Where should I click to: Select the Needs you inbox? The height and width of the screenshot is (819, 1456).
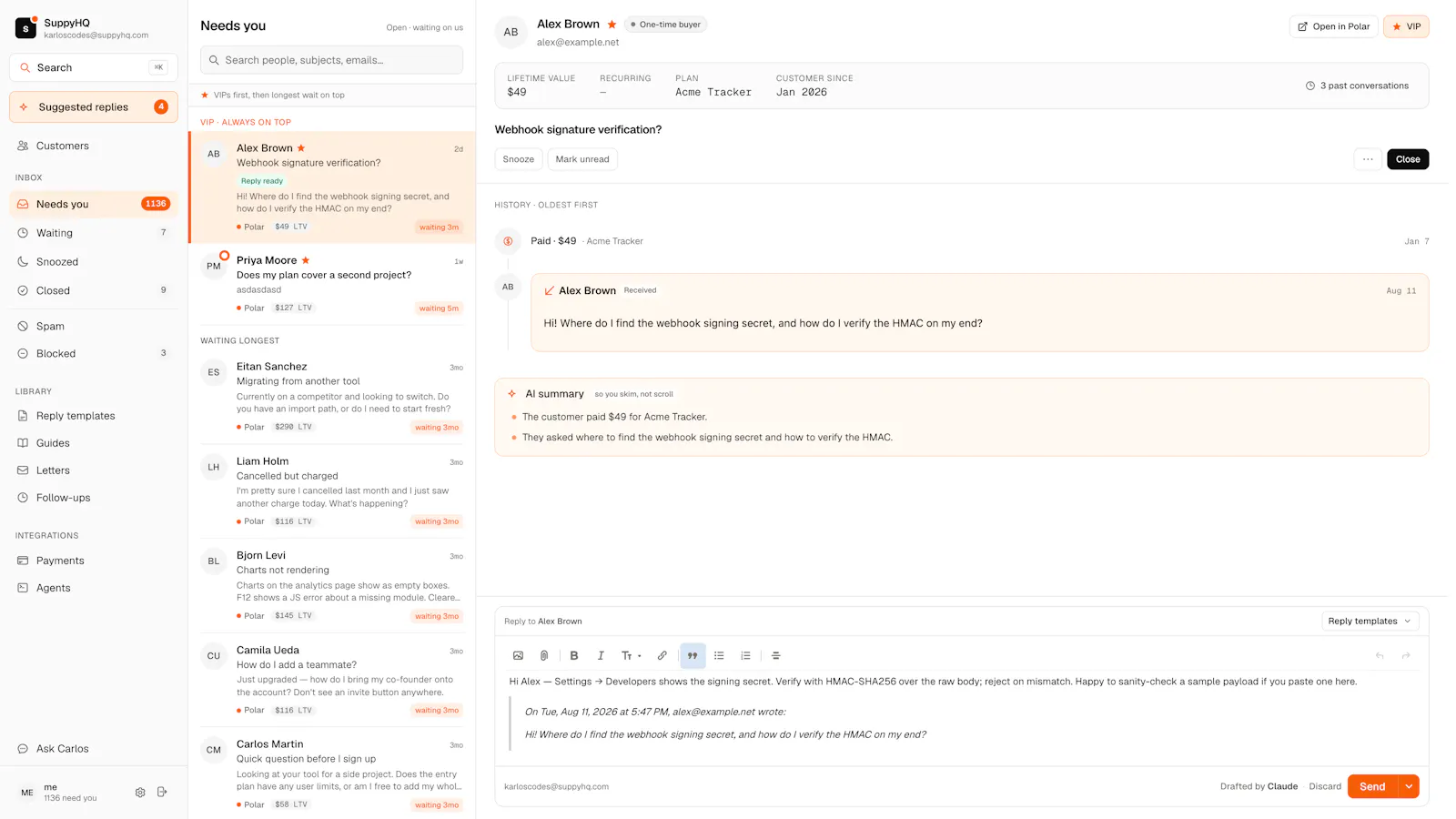[94, 204]
